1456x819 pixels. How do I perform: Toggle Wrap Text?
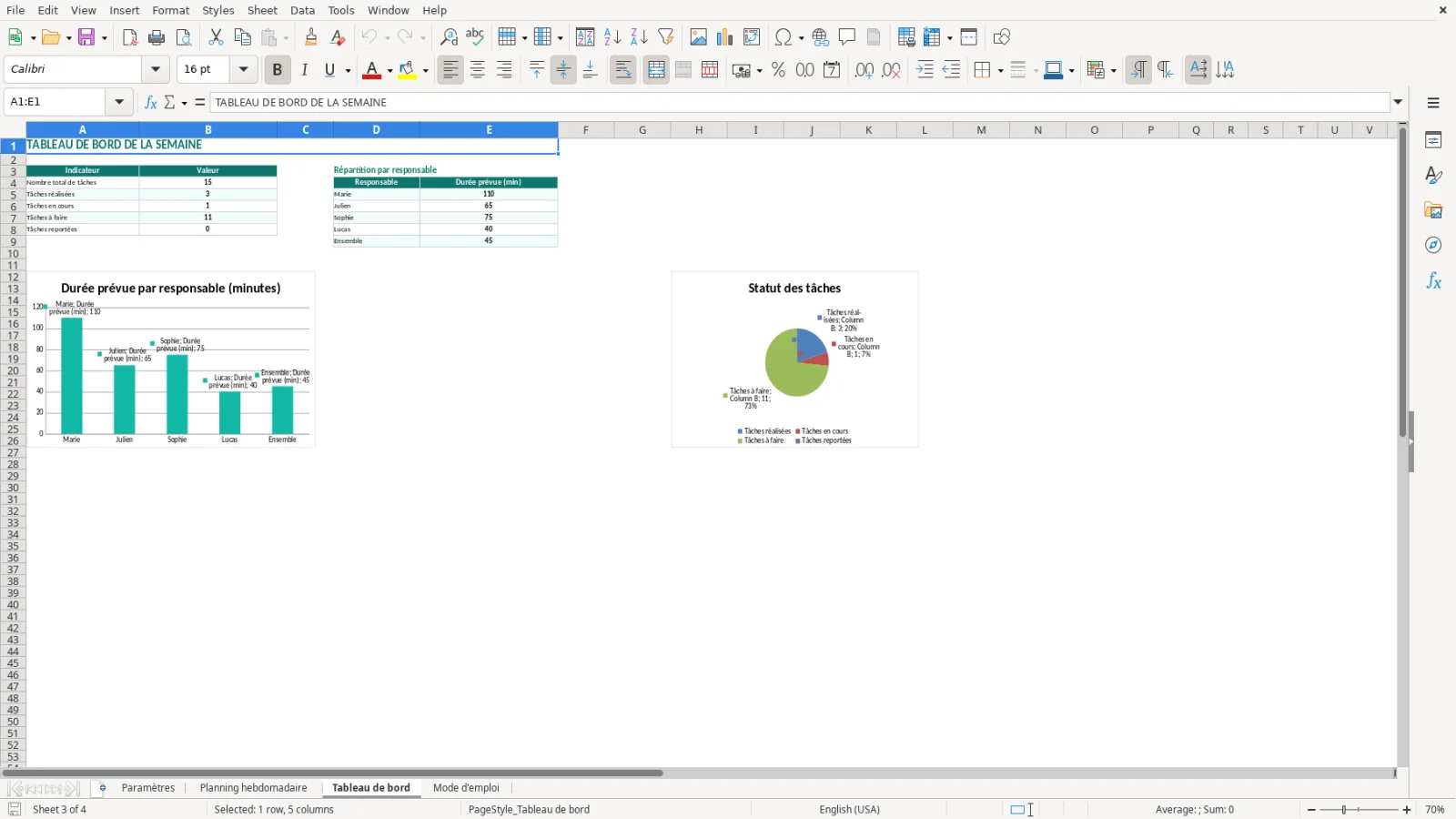pyautogui.click(x=623, y=70)
